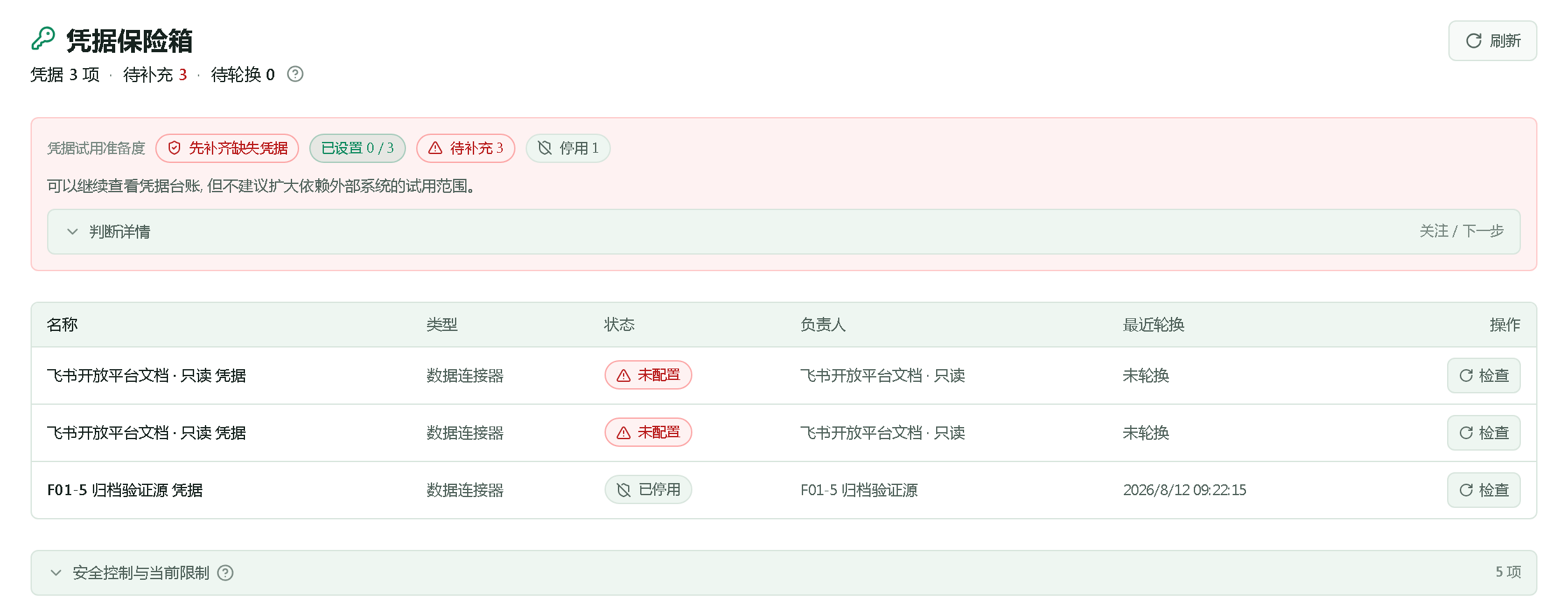This screenshot has width=1568, height=611.
Task: Click the key icon beside 凭据保险箱 title
Action: point(43,39)
